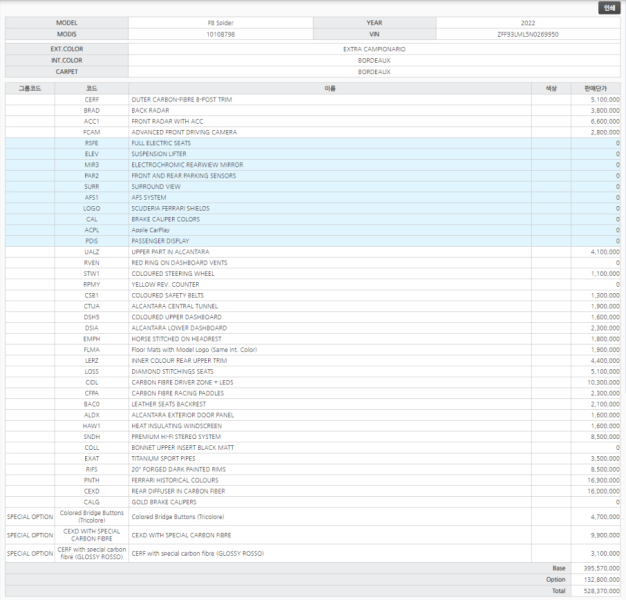
Task: Click 'ALCANTARA LOWER DASHBOARD' name
Action: point(179,328)
